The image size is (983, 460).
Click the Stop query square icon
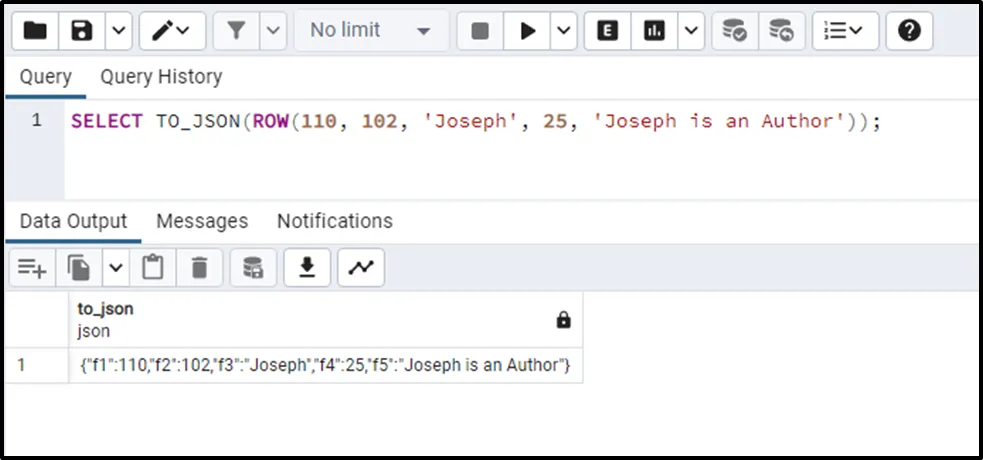480,31
